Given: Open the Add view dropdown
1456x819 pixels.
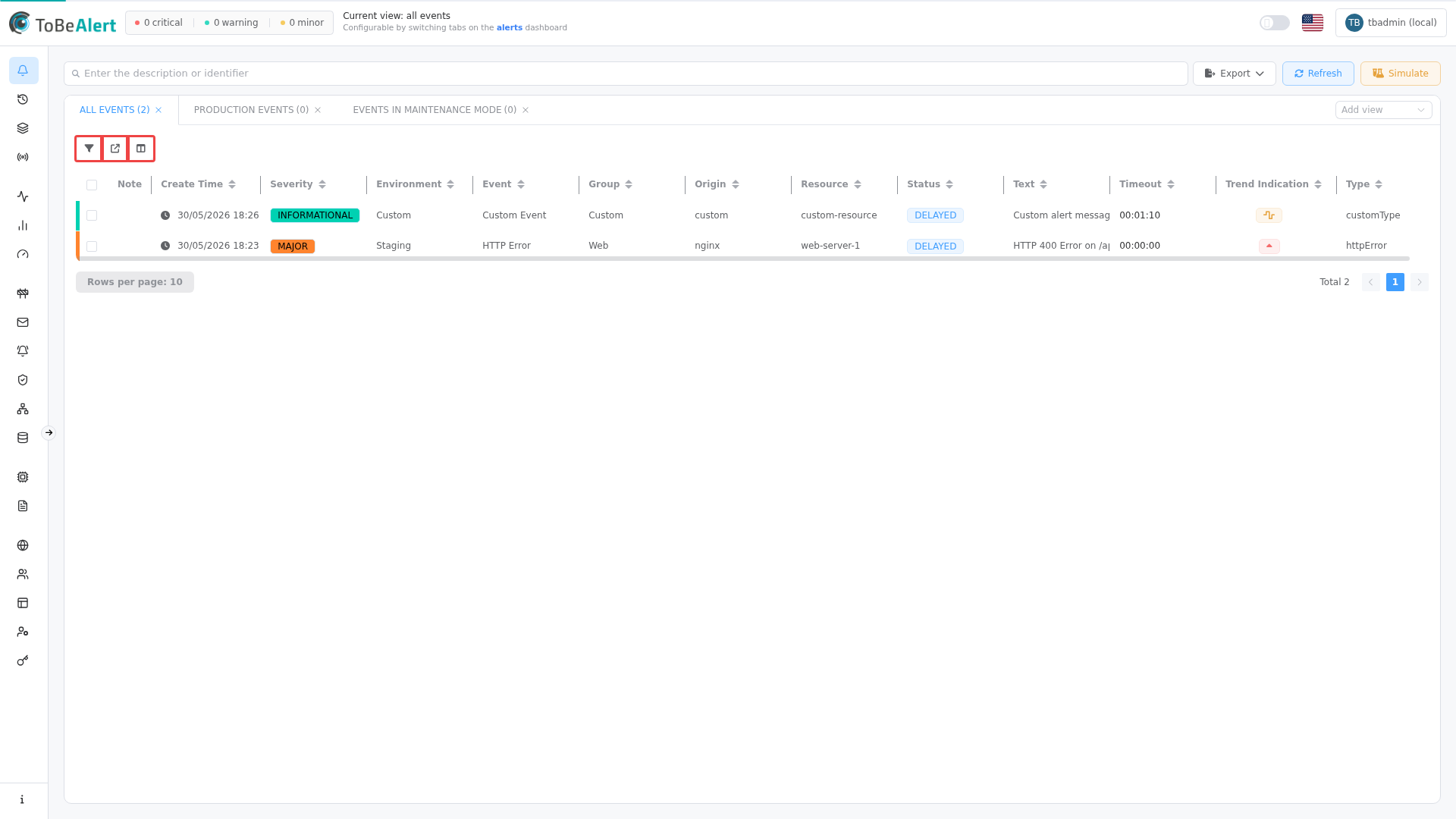Looking at the screenshot, I should point(1383,110).
